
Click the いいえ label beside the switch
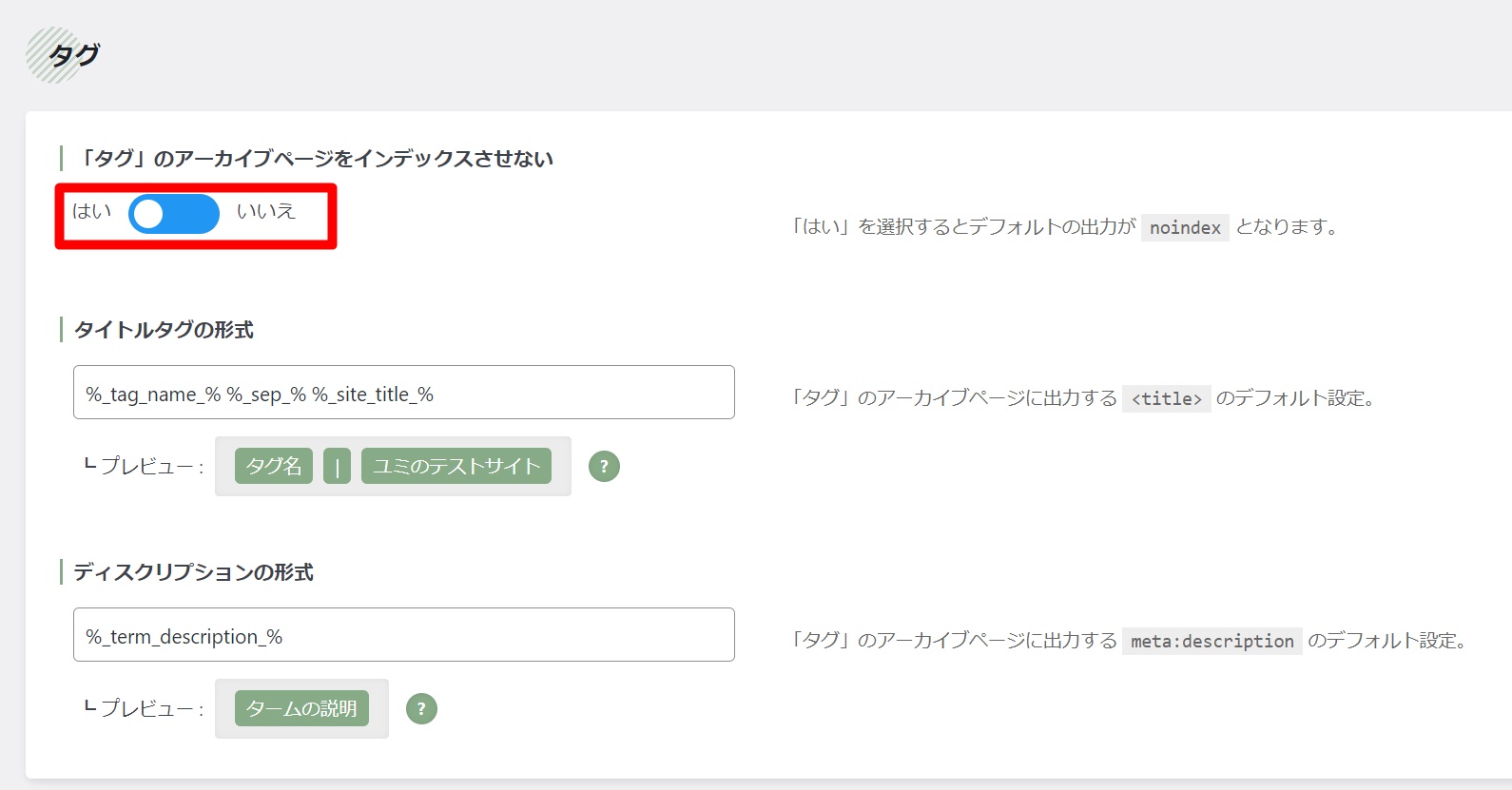coord(265,211)
